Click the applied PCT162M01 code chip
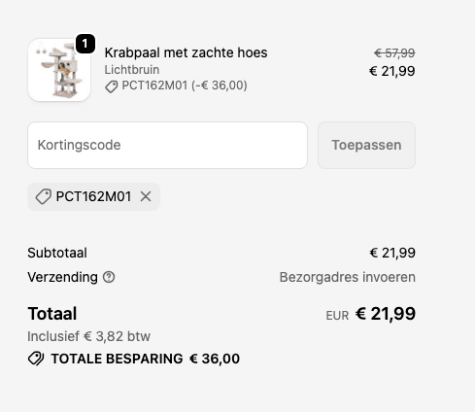Screen dimensions: 475x412 (x=94, y=197)
